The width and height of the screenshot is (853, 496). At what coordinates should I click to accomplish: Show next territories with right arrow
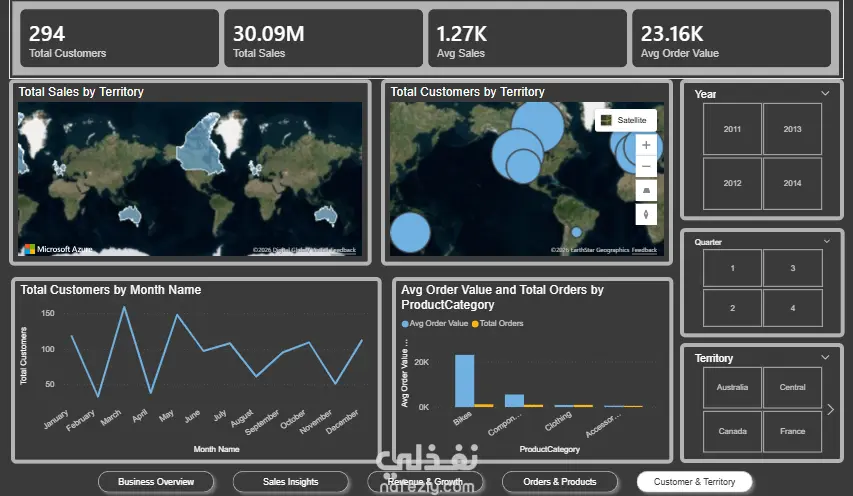(x=831, y=410)
